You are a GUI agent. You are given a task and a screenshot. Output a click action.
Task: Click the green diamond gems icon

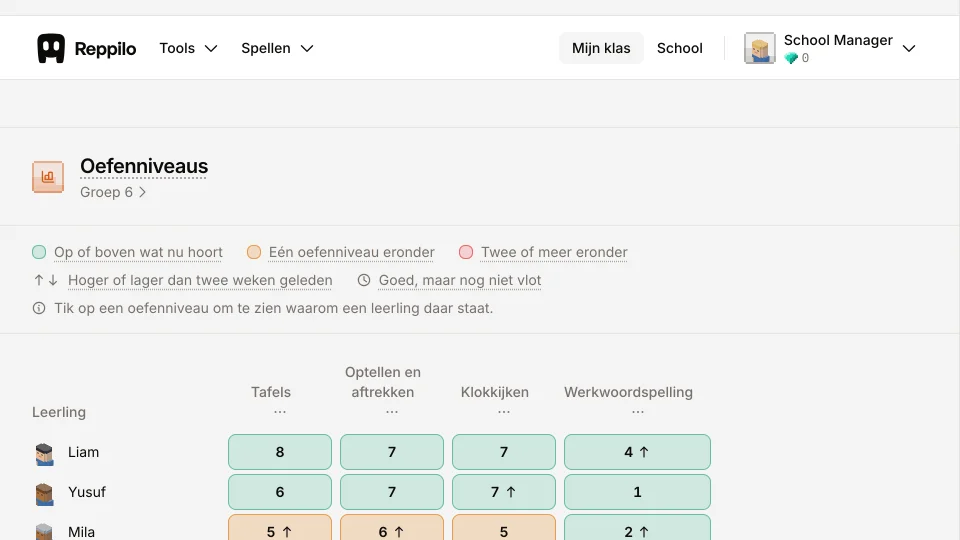click(x=791, y=58)
